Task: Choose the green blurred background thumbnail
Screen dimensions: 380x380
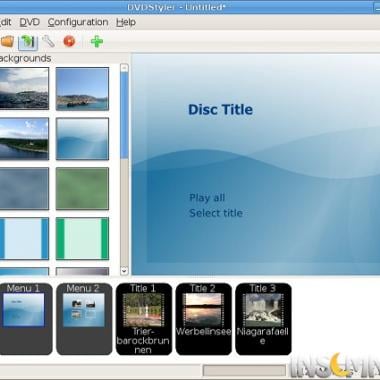Action: [82, 189]
